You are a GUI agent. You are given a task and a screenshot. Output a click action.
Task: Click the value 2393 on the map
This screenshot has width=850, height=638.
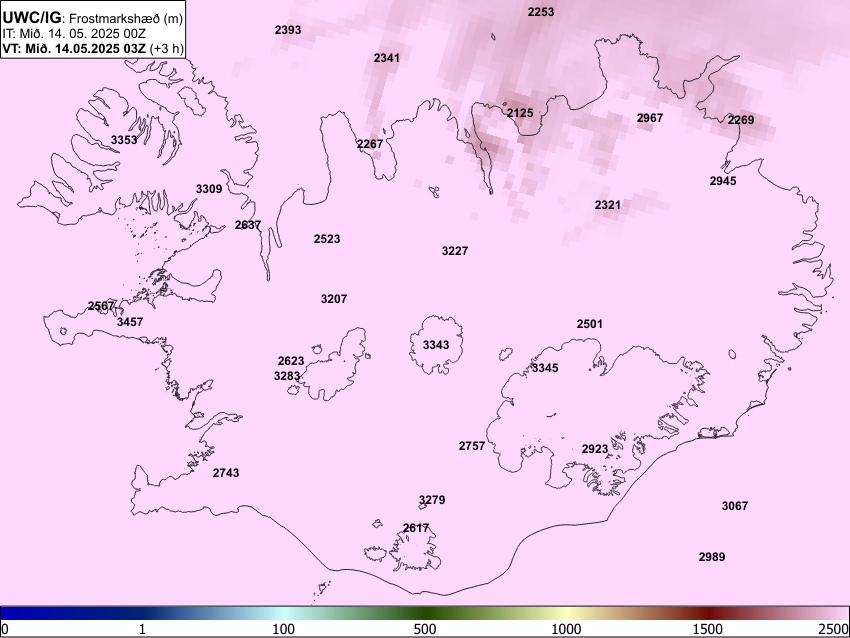(288, 30)
